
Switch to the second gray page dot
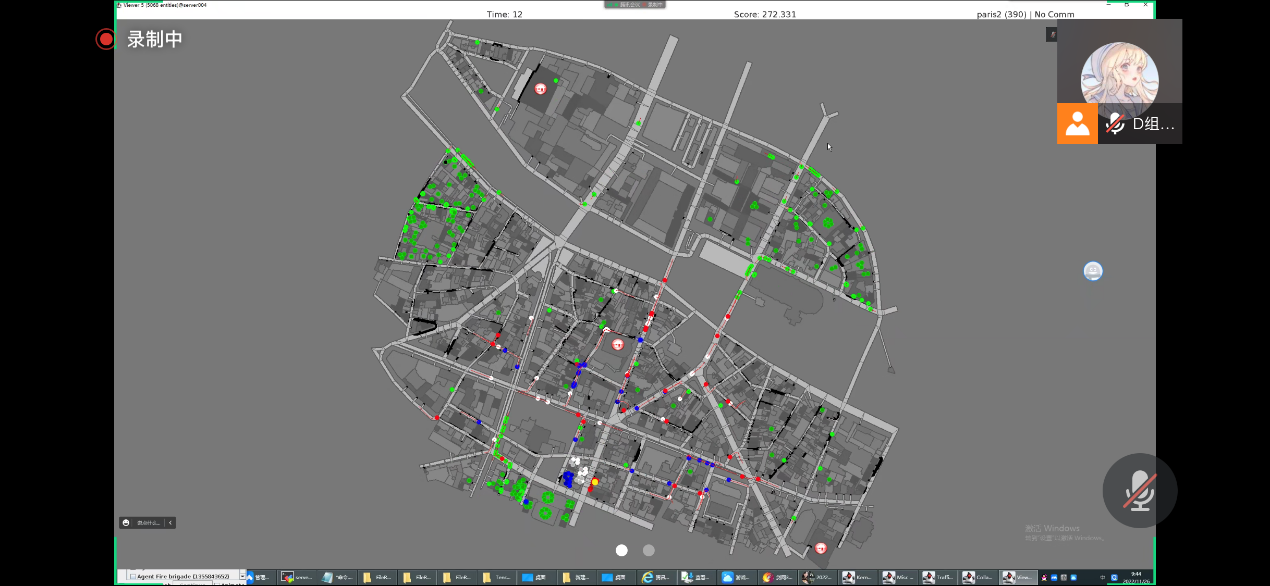649,550
